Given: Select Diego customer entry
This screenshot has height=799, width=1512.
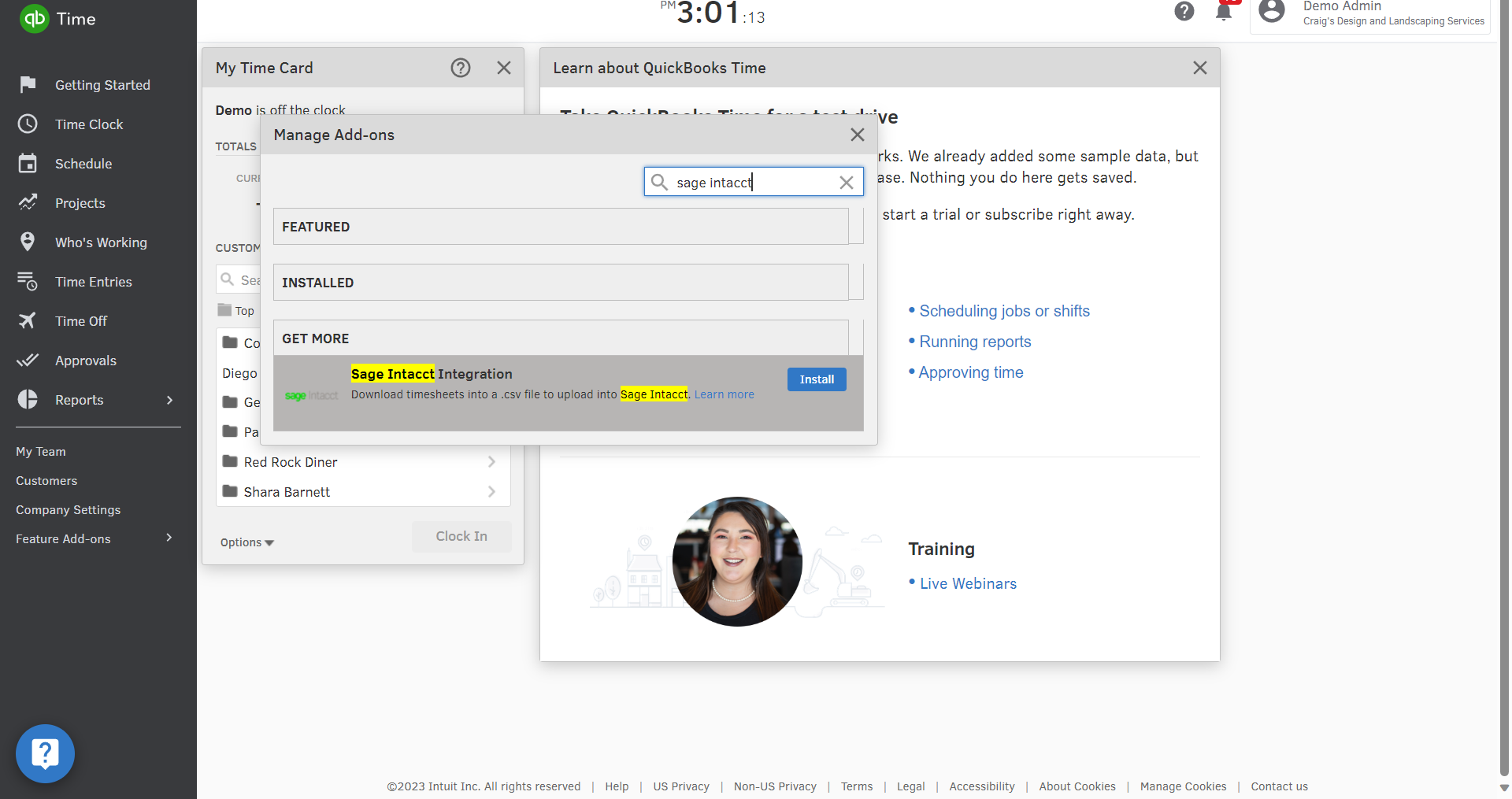Looking at the screenshot, I should [x=239, y=373].
